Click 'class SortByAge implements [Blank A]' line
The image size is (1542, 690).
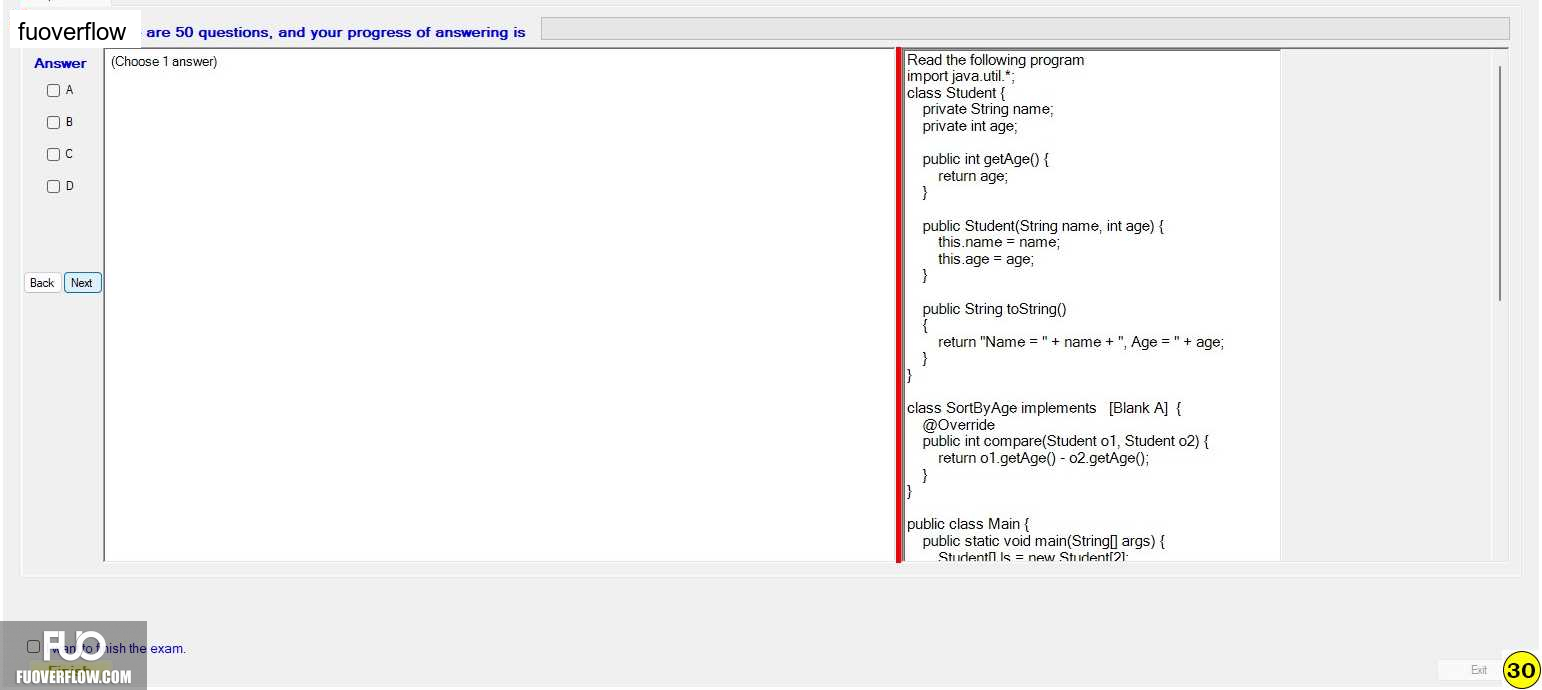click(x=1045, y=408)
